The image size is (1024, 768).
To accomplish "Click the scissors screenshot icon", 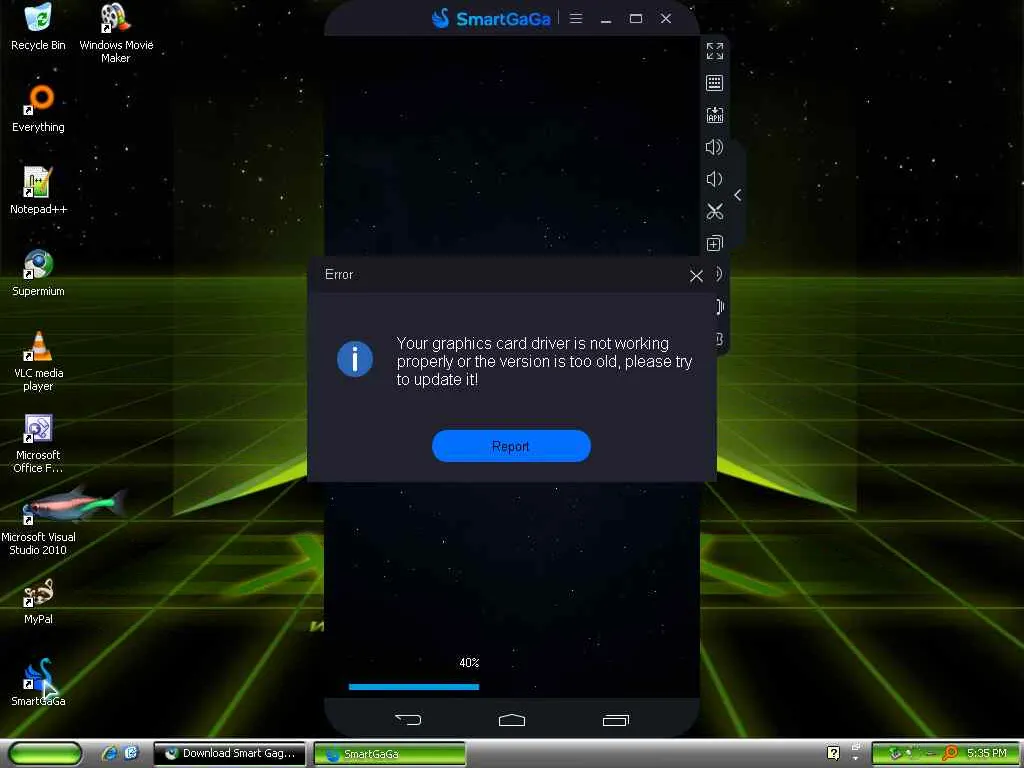I will pyautogui.click(x=714, y=211).
